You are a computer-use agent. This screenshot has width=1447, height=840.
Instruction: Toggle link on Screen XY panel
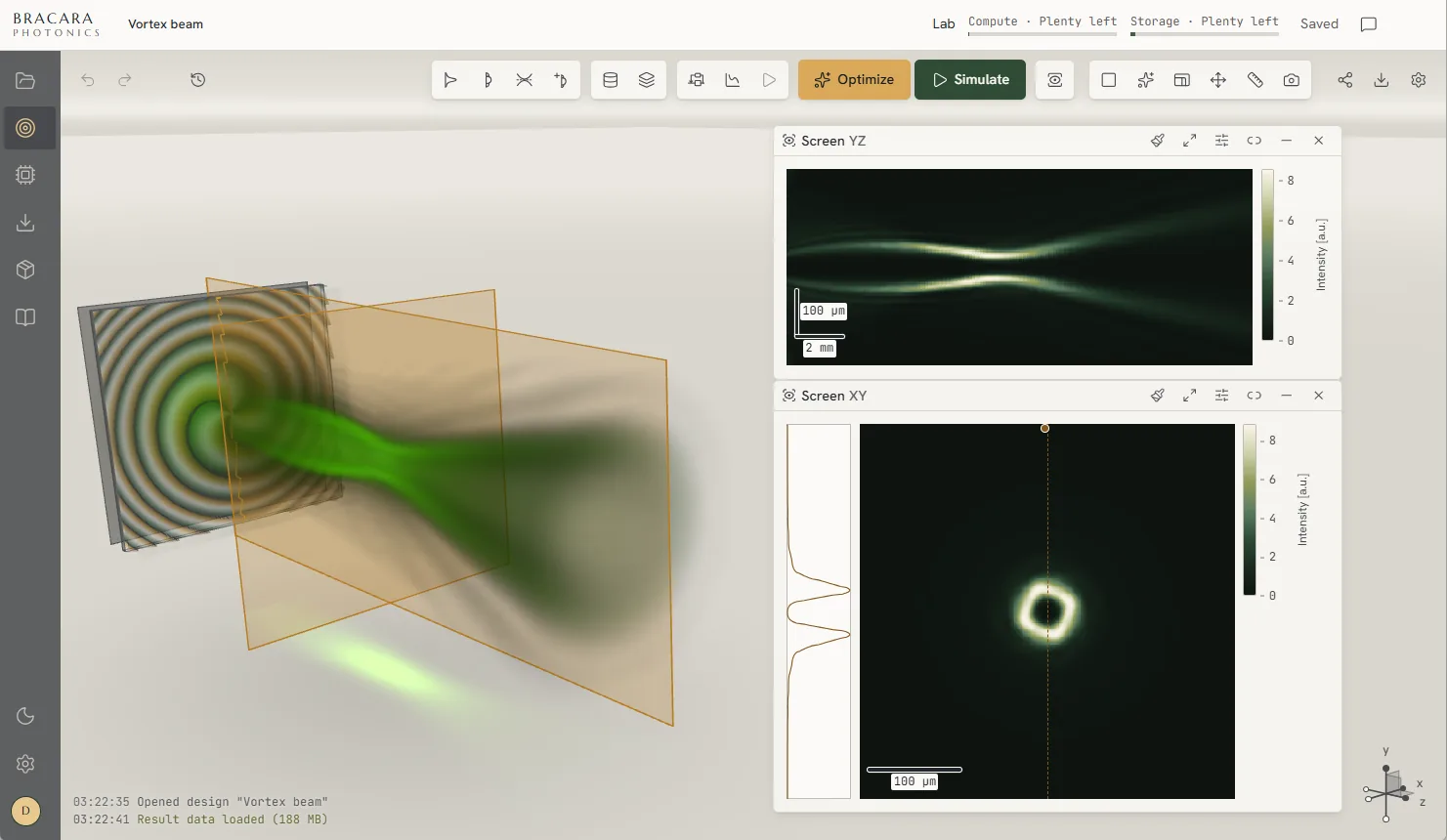(x=1255, y=396)
